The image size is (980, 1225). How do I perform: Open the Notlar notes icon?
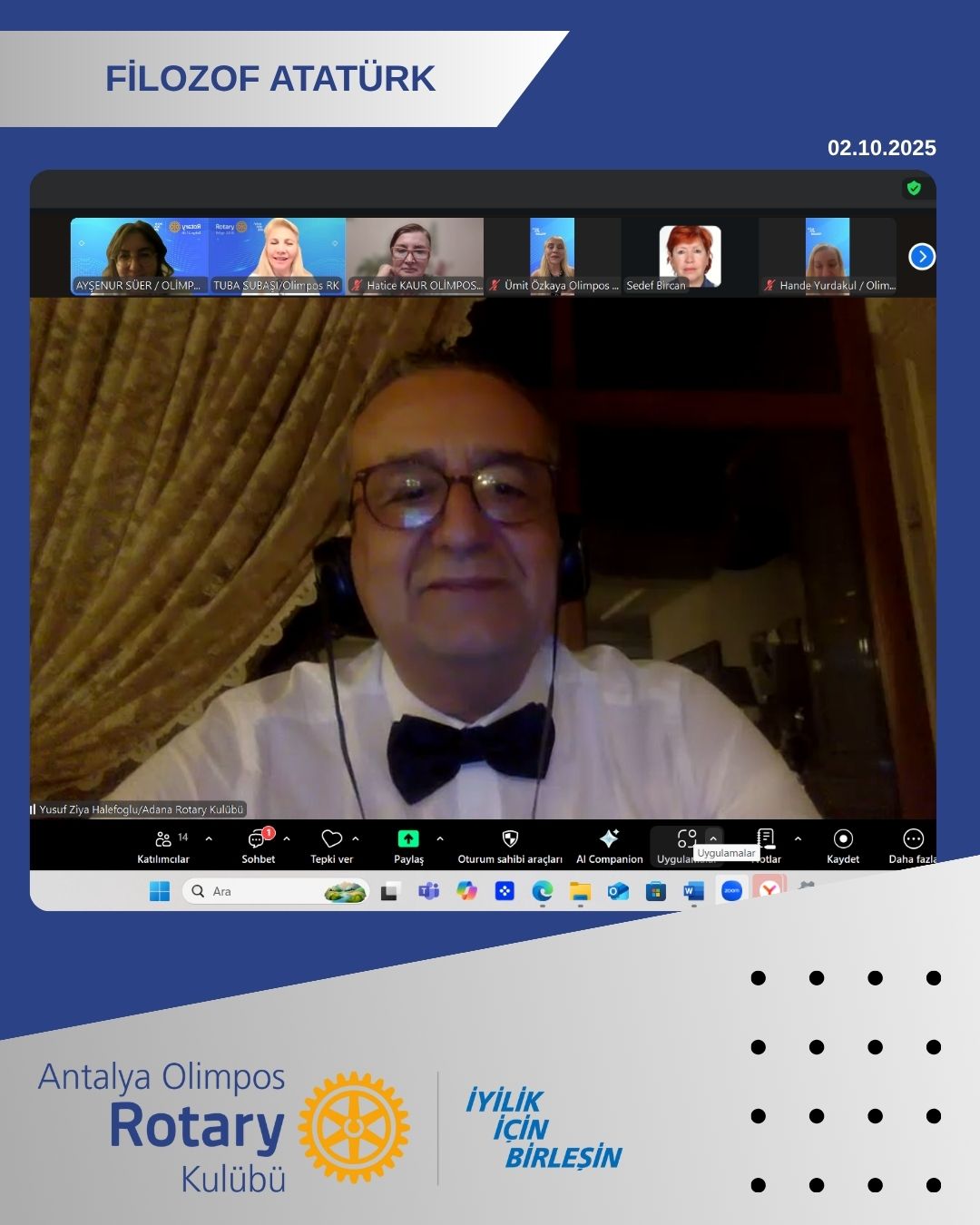click(x=766, y=838)
